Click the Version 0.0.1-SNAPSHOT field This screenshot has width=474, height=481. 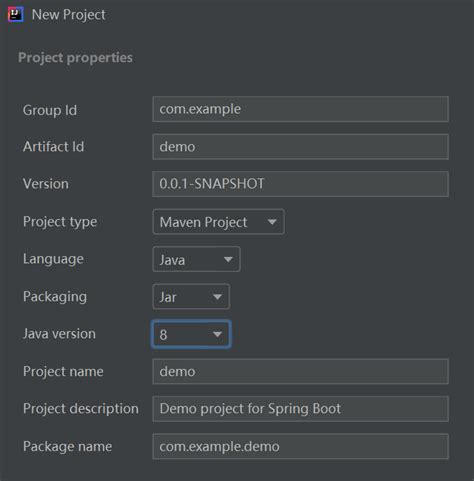(301, 184)
